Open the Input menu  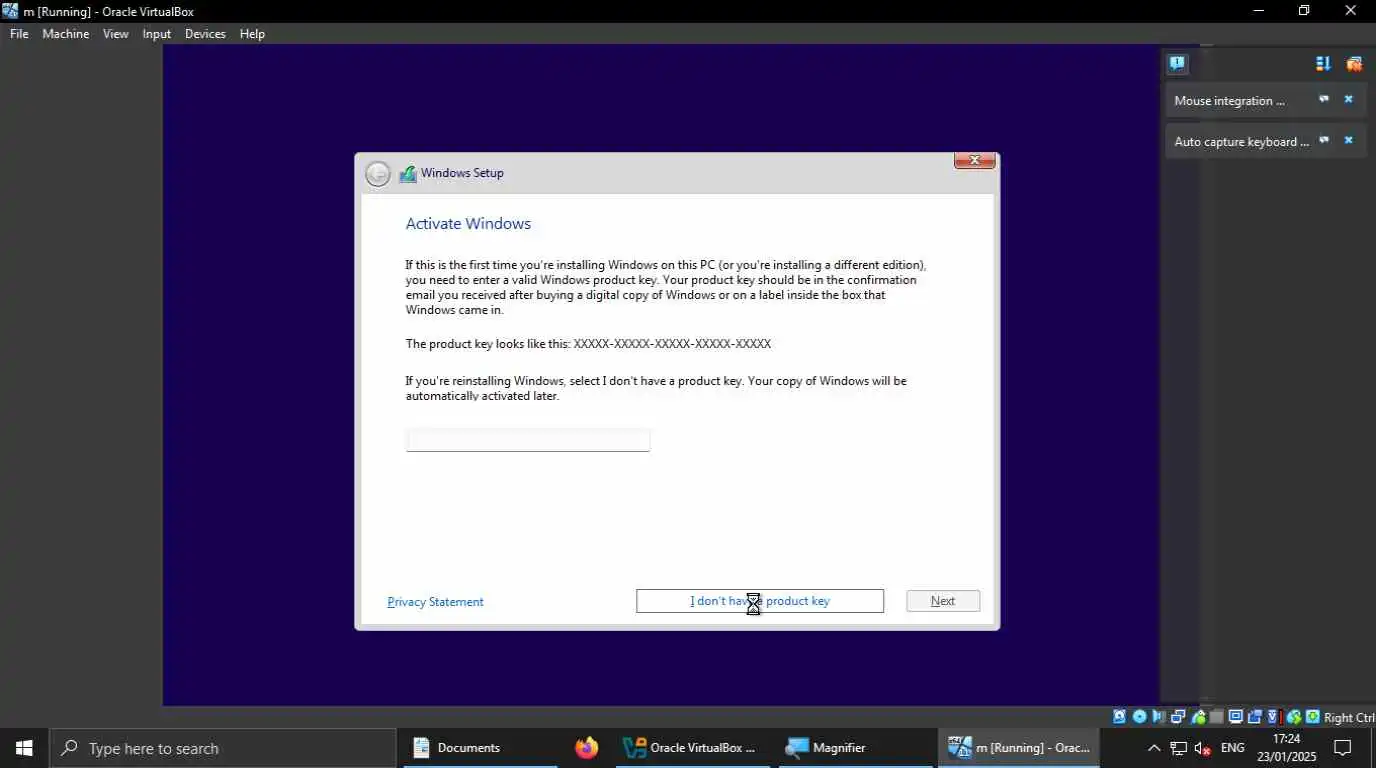coord(156,33)
